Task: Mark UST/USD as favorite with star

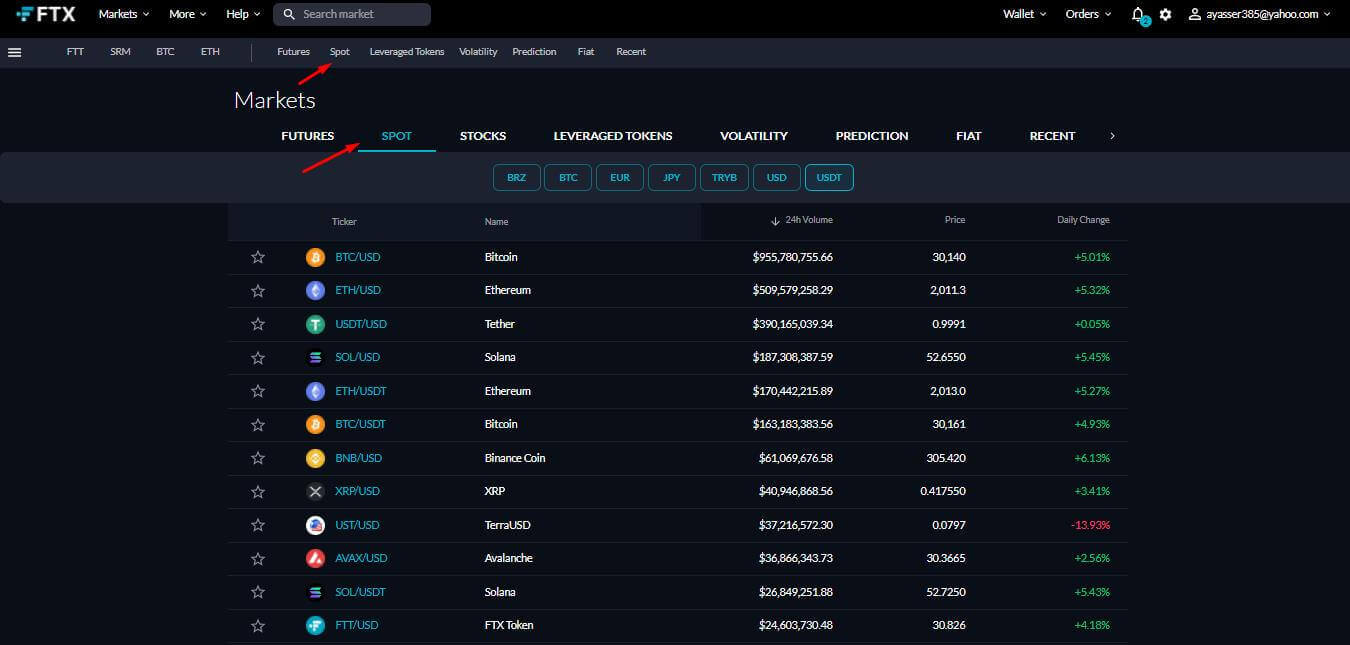Action: coord(258,525)
